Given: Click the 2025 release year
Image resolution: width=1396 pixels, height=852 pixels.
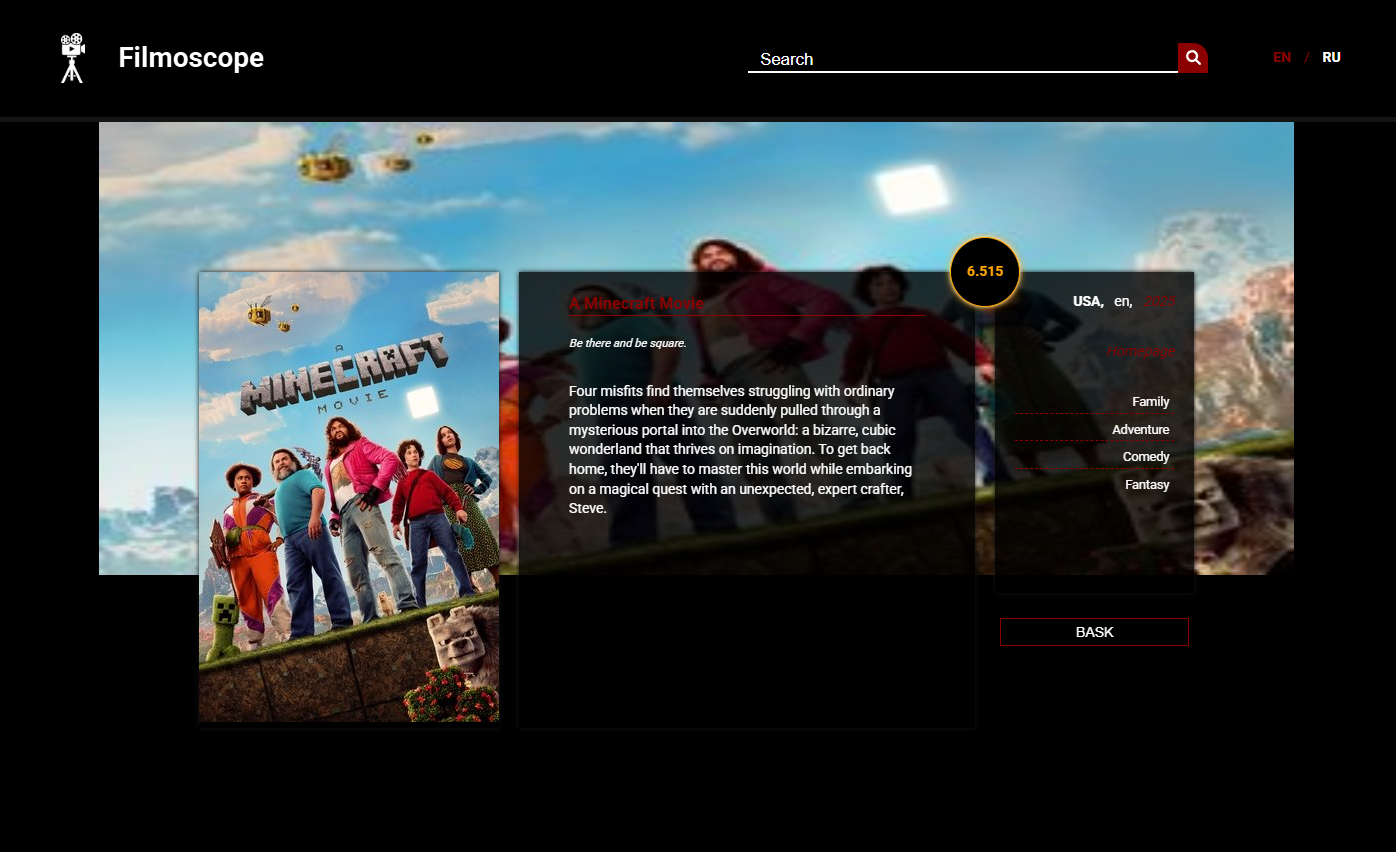Looking at the screenshot, I should point(1161,301).
